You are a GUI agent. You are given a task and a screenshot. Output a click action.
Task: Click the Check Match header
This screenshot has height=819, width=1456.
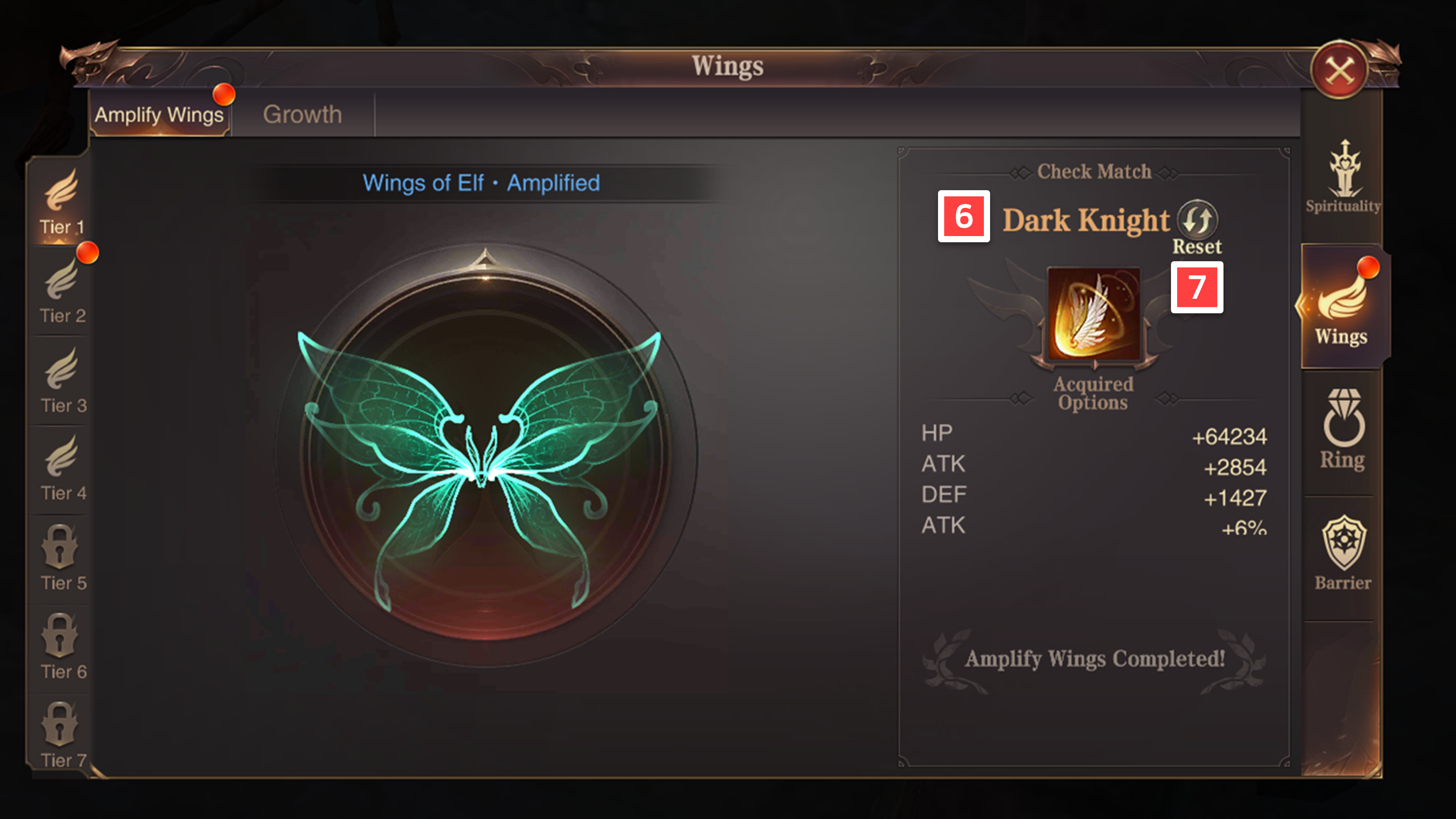(x=1094, y=171)
